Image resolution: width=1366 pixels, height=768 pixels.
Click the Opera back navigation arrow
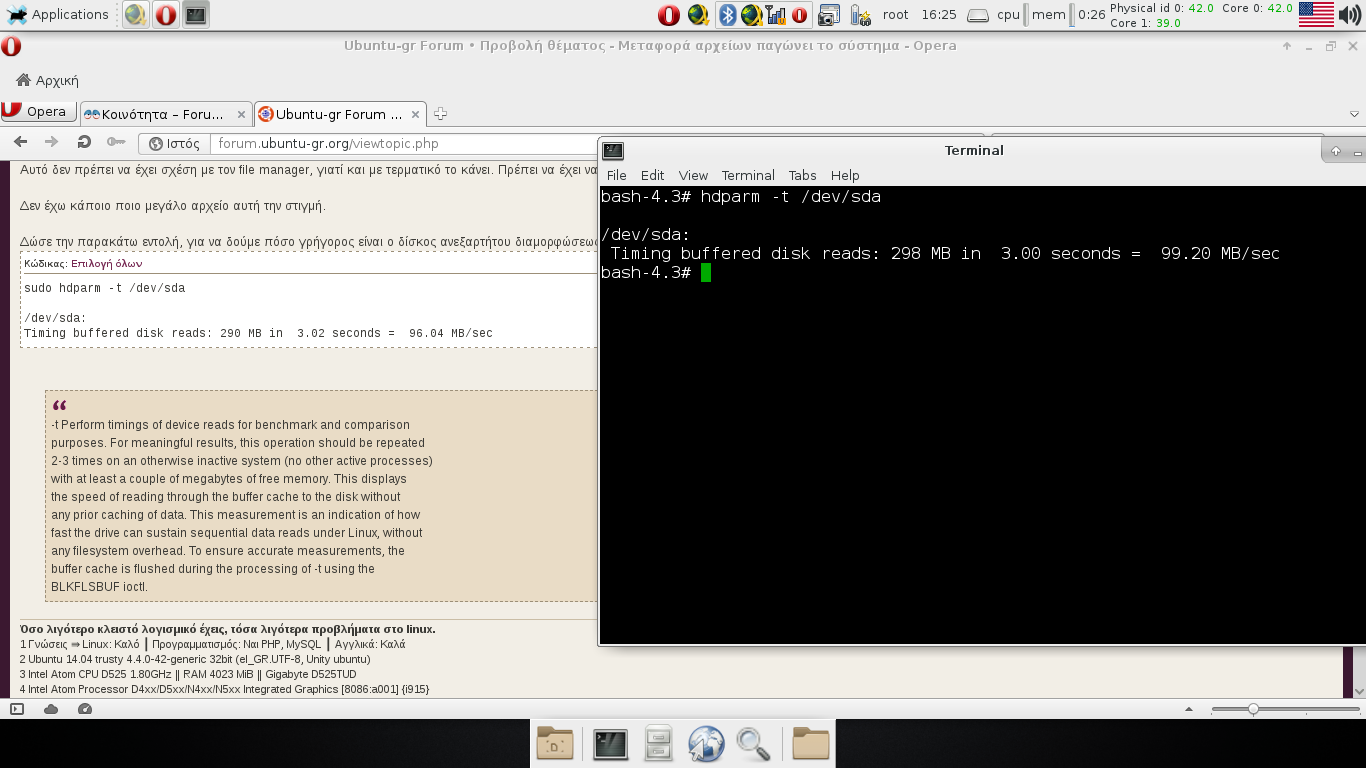click(20, 142)
